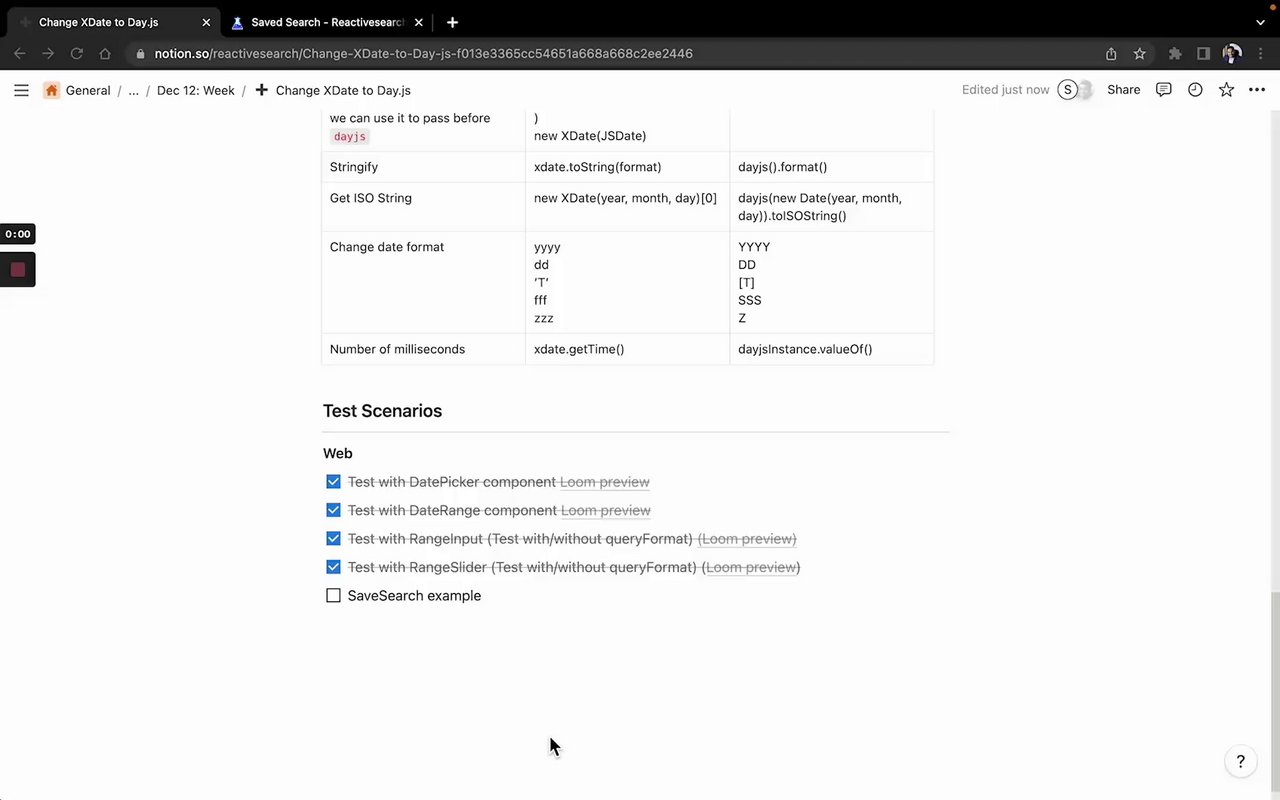The height and width of the screenshot is (800, 1280).
Task: Open the three-dot page options menu
Action: click(1257, 90)
